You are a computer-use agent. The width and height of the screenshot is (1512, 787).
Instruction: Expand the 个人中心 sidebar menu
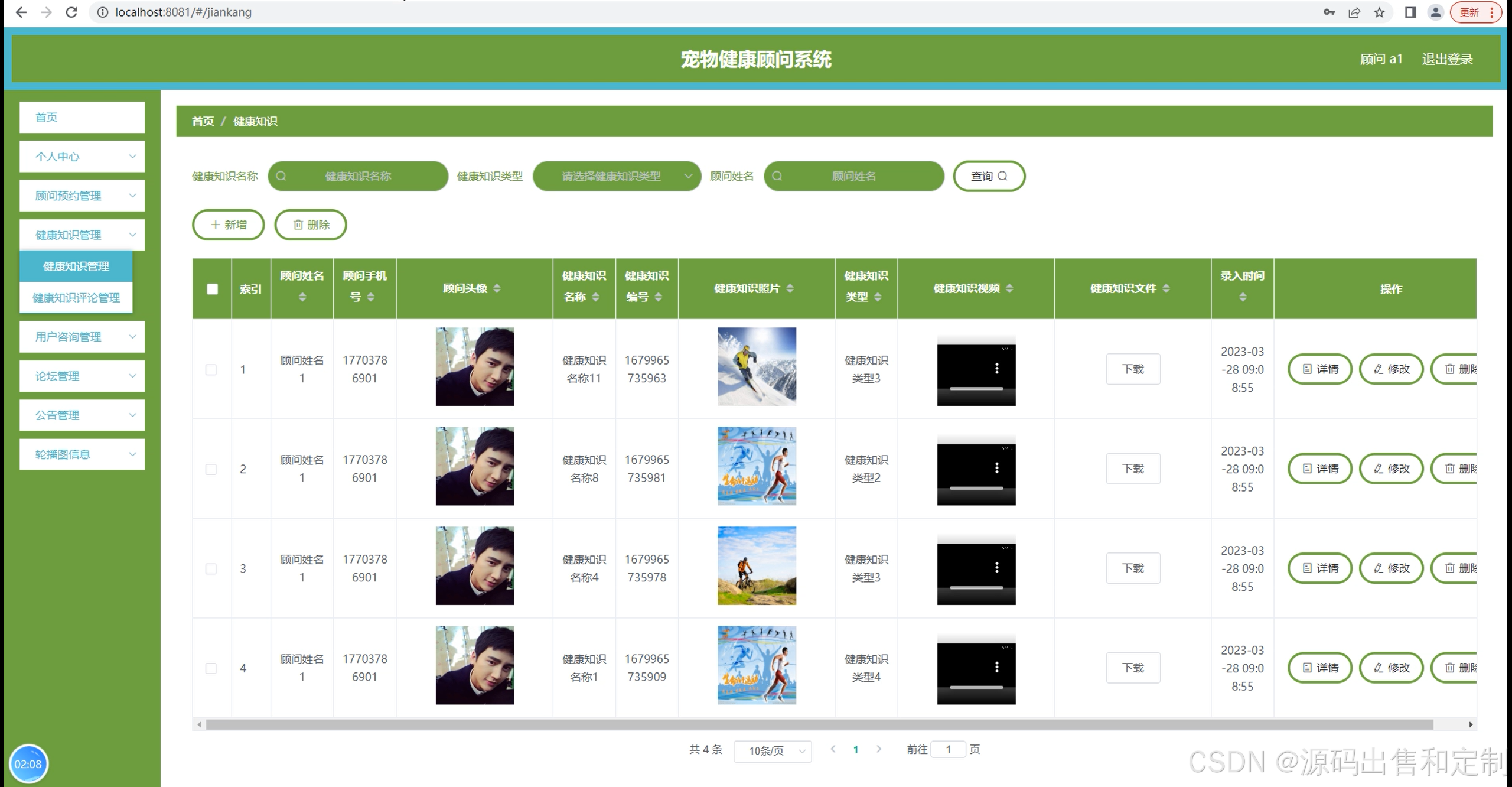click(82, 157)
